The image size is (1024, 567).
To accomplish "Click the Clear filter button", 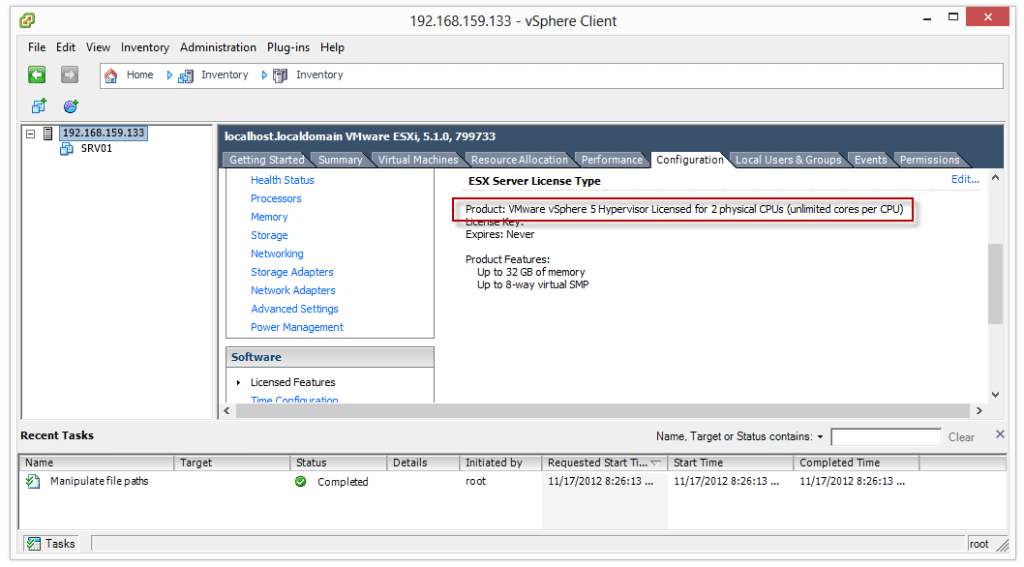I will tap(961, 437).
